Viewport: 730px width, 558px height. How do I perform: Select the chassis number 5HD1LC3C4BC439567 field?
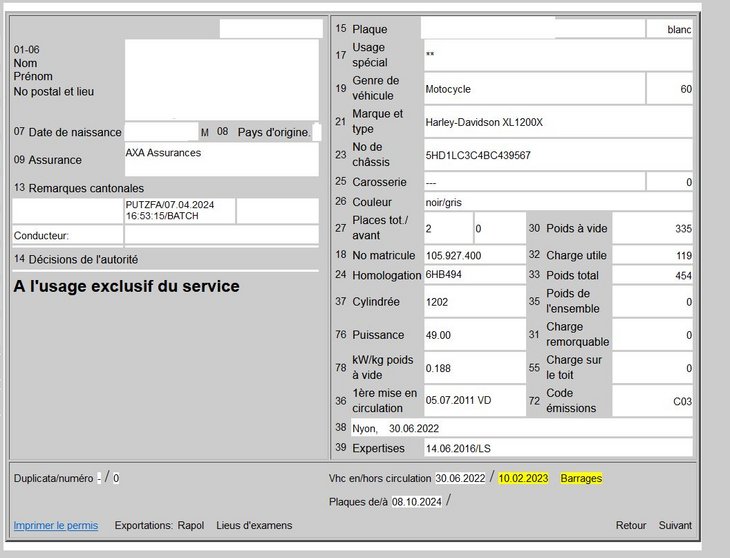(557, 155)
